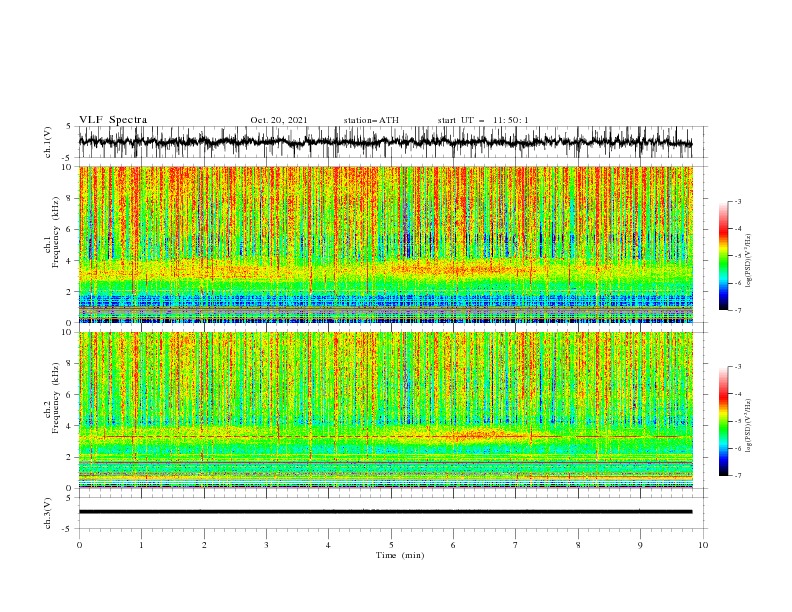
Task: Click the "2" tick on the time axis
Action: coord(204,545)
